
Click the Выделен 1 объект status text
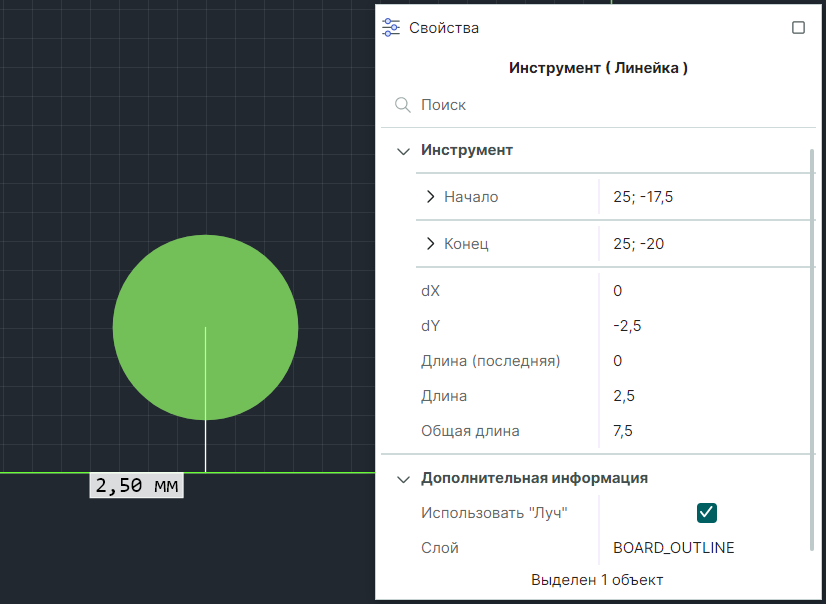pos(597,580)
